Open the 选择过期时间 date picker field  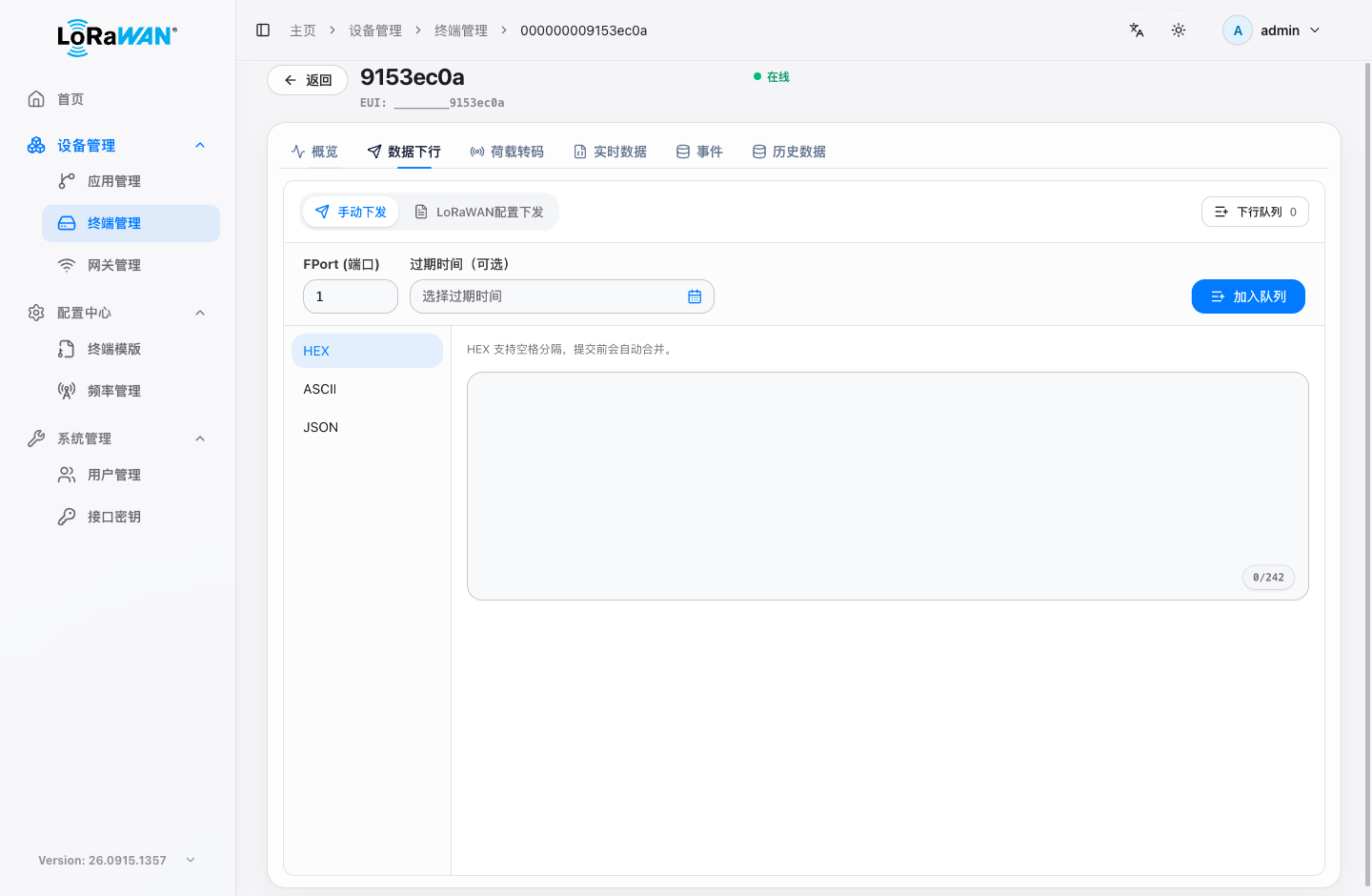(562, 296)
